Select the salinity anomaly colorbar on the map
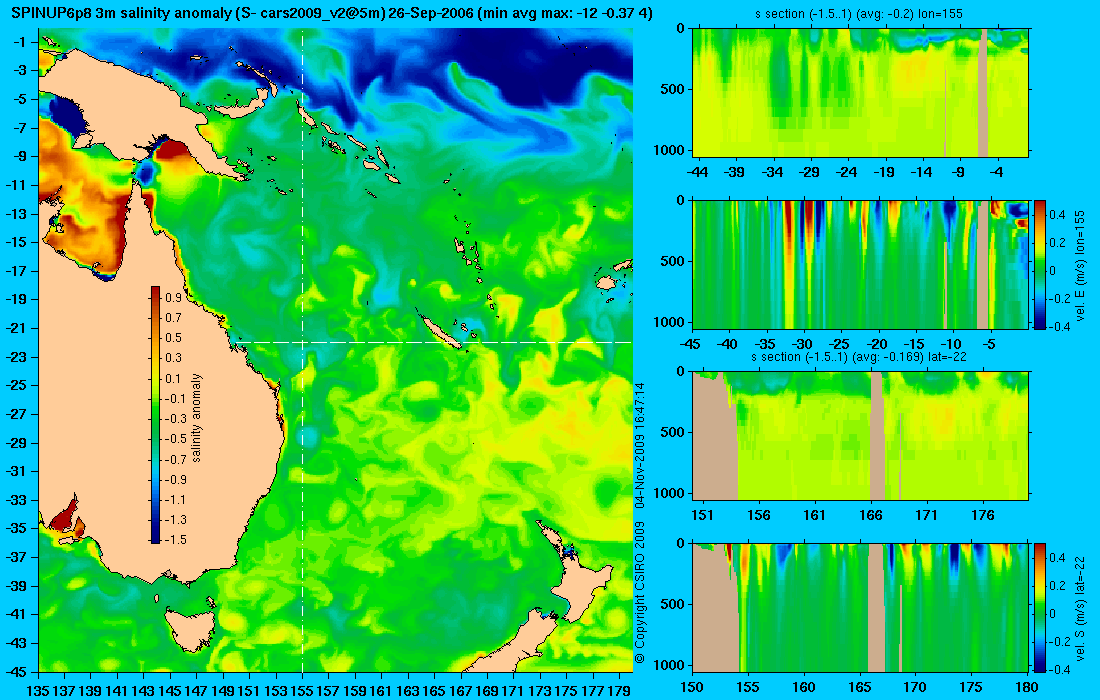The width and height of the screenshot is (1100, 700). click(x=155, y=415)
